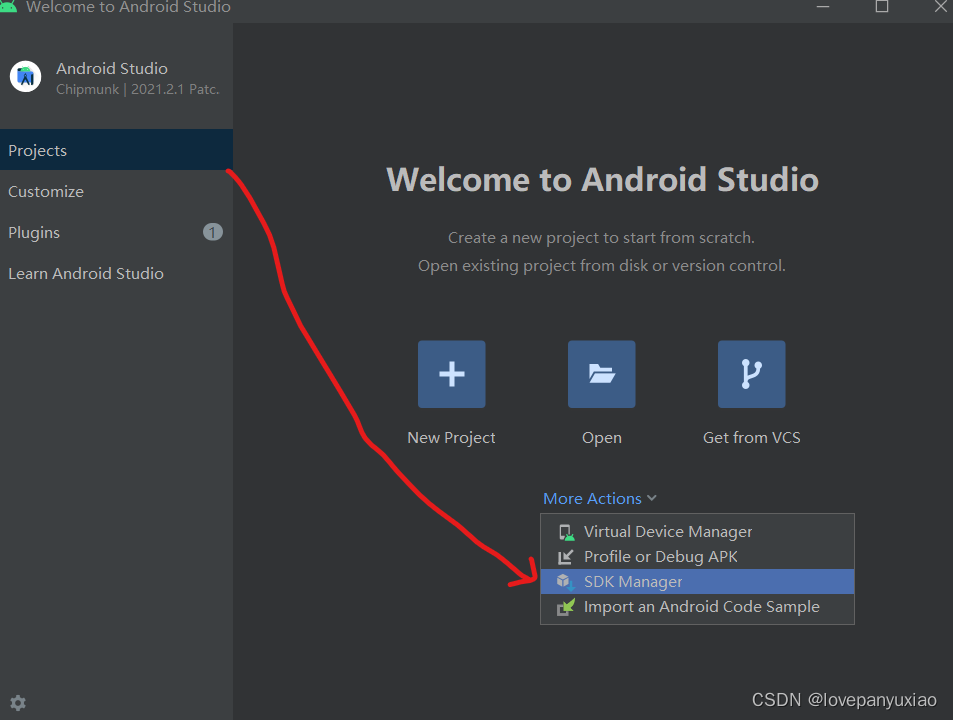Click the Android Studio product name
Image resolution: width=953 pixels, height=720 pixels.
(x=112, y=68)
